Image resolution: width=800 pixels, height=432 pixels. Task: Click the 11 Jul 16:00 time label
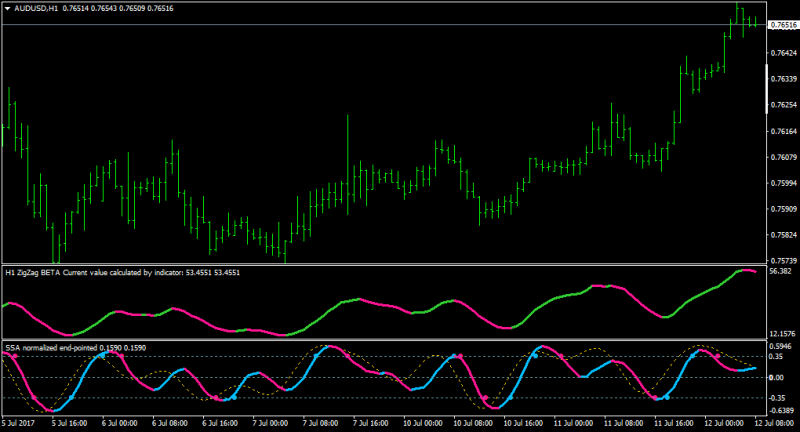674,423
